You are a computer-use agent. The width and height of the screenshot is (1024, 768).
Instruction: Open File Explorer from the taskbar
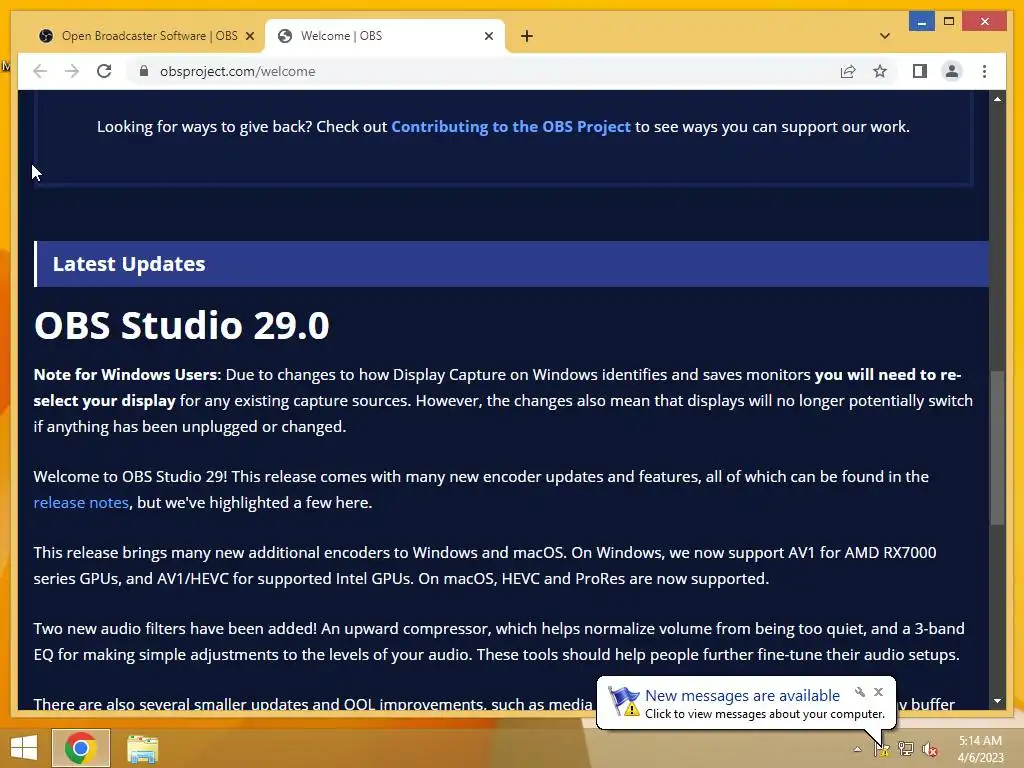pos(142,748)
